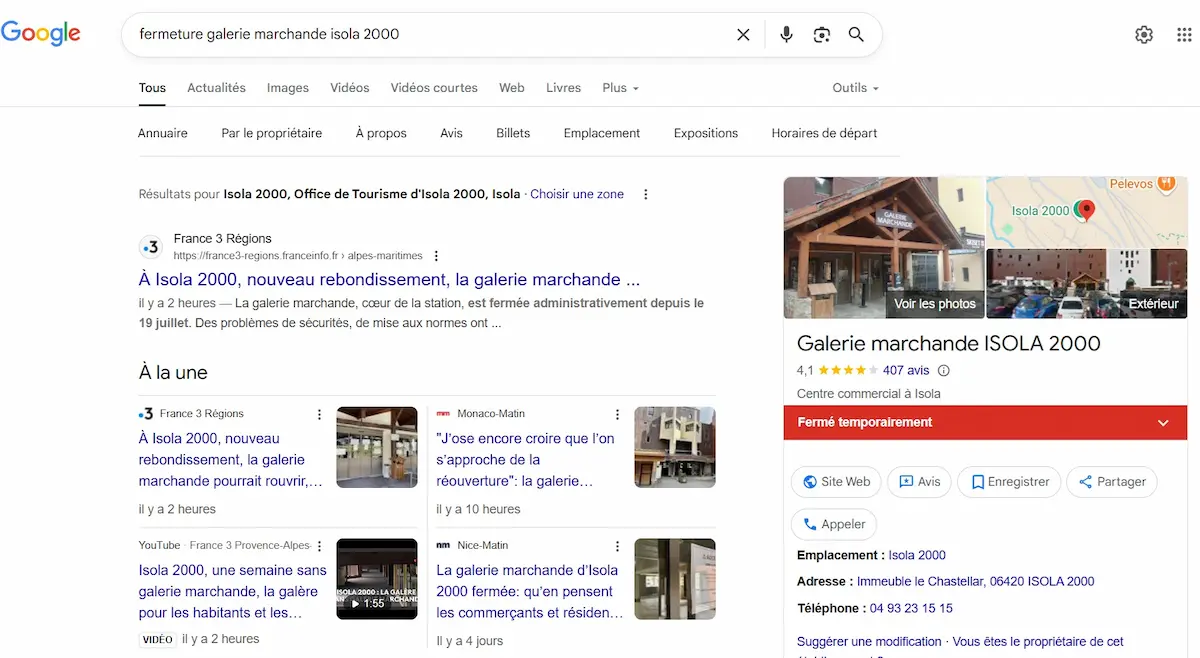Open the Extérieur photo thumbnail
Screen dimensions: 1200x658
pyautogui.click(x=1087, y=284)
